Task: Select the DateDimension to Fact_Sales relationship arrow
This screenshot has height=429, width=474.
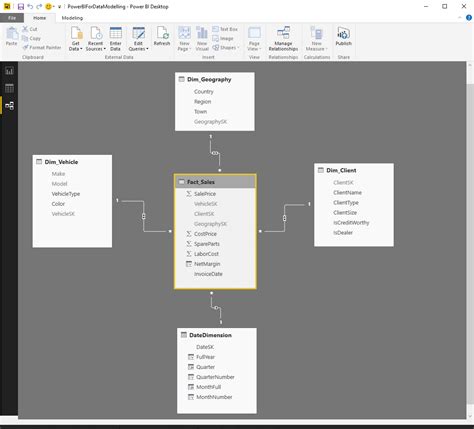Action: [x=216, y=307]
